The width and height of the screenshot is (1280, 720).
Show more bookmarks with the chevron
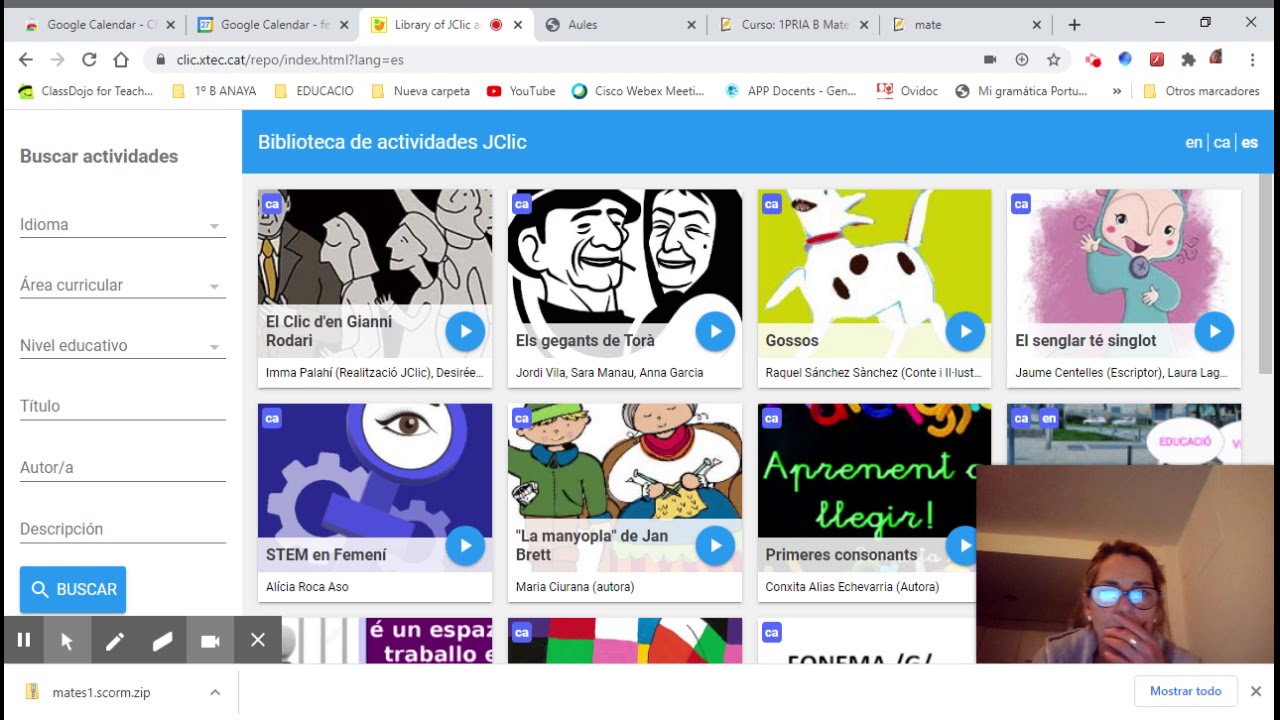pos(1117,91)
